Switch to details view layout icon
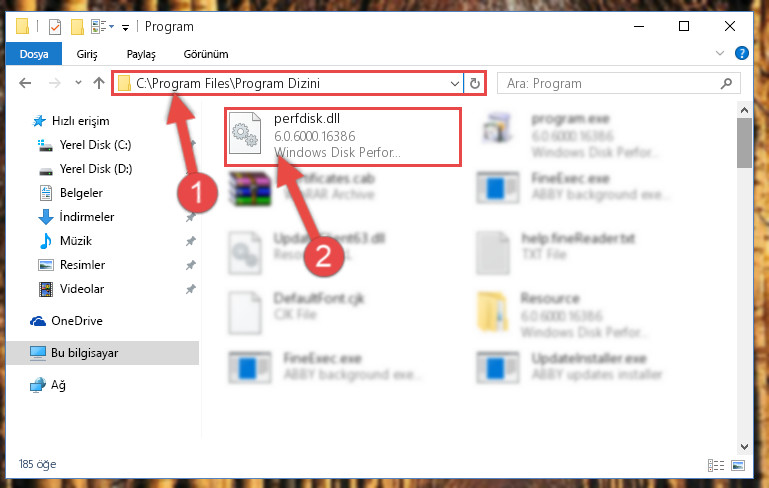This screenshot has height=488, width=769. 716,465
